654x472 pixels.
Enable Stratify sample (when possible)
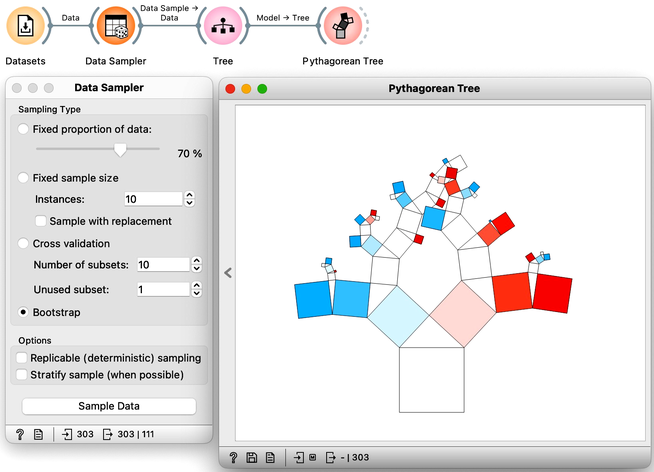click(21, 374)
